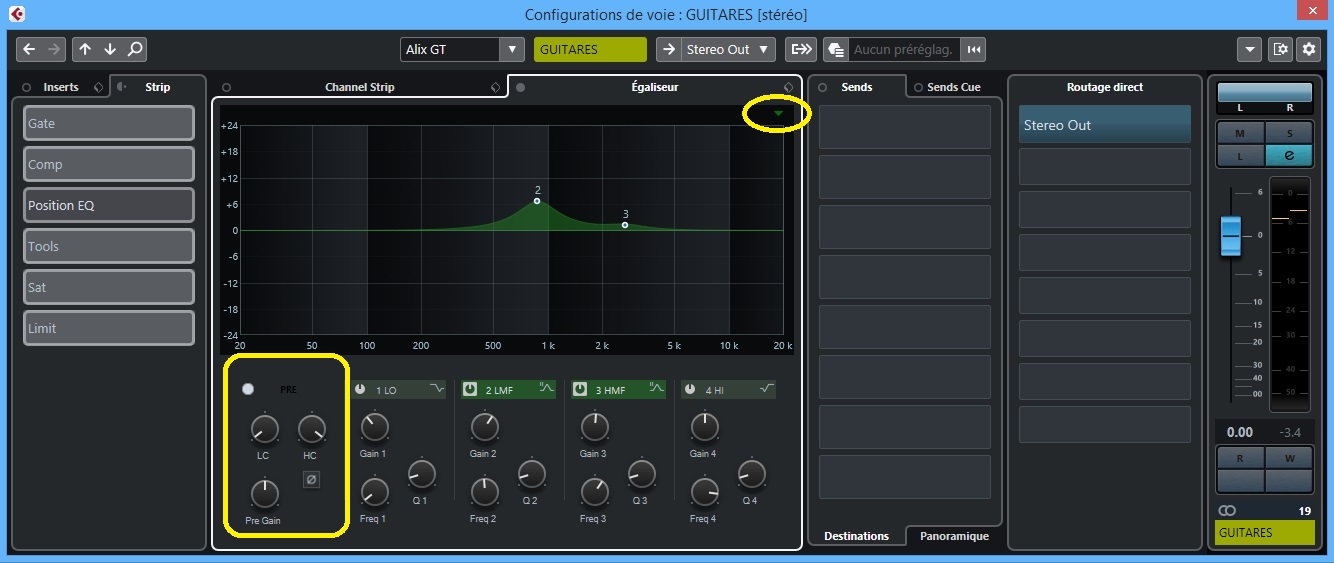Viewport: 1334px width, 563px height.
Task: Select the Comp strip module
Action: click(x=109, y=164)
